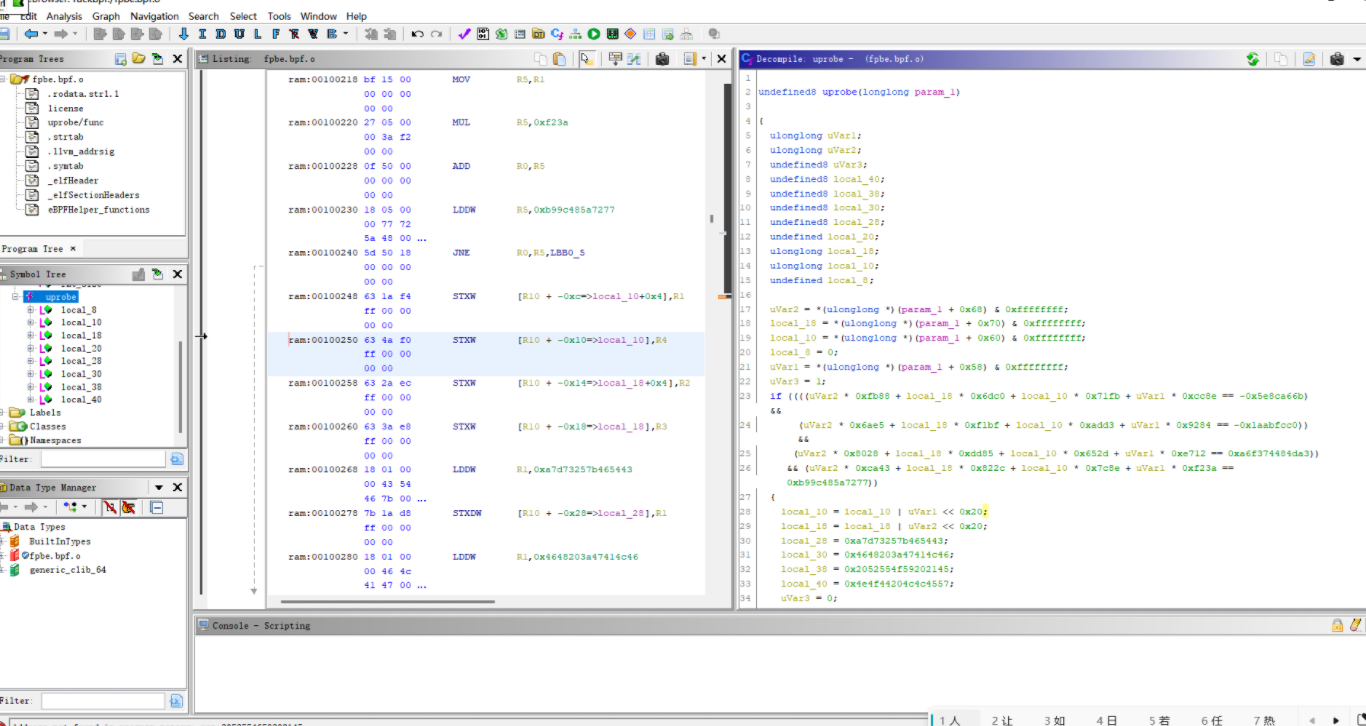Select uprobe/func in Program Trees
This screenshot has width=1366, height=726.
[x=75, y=123]
